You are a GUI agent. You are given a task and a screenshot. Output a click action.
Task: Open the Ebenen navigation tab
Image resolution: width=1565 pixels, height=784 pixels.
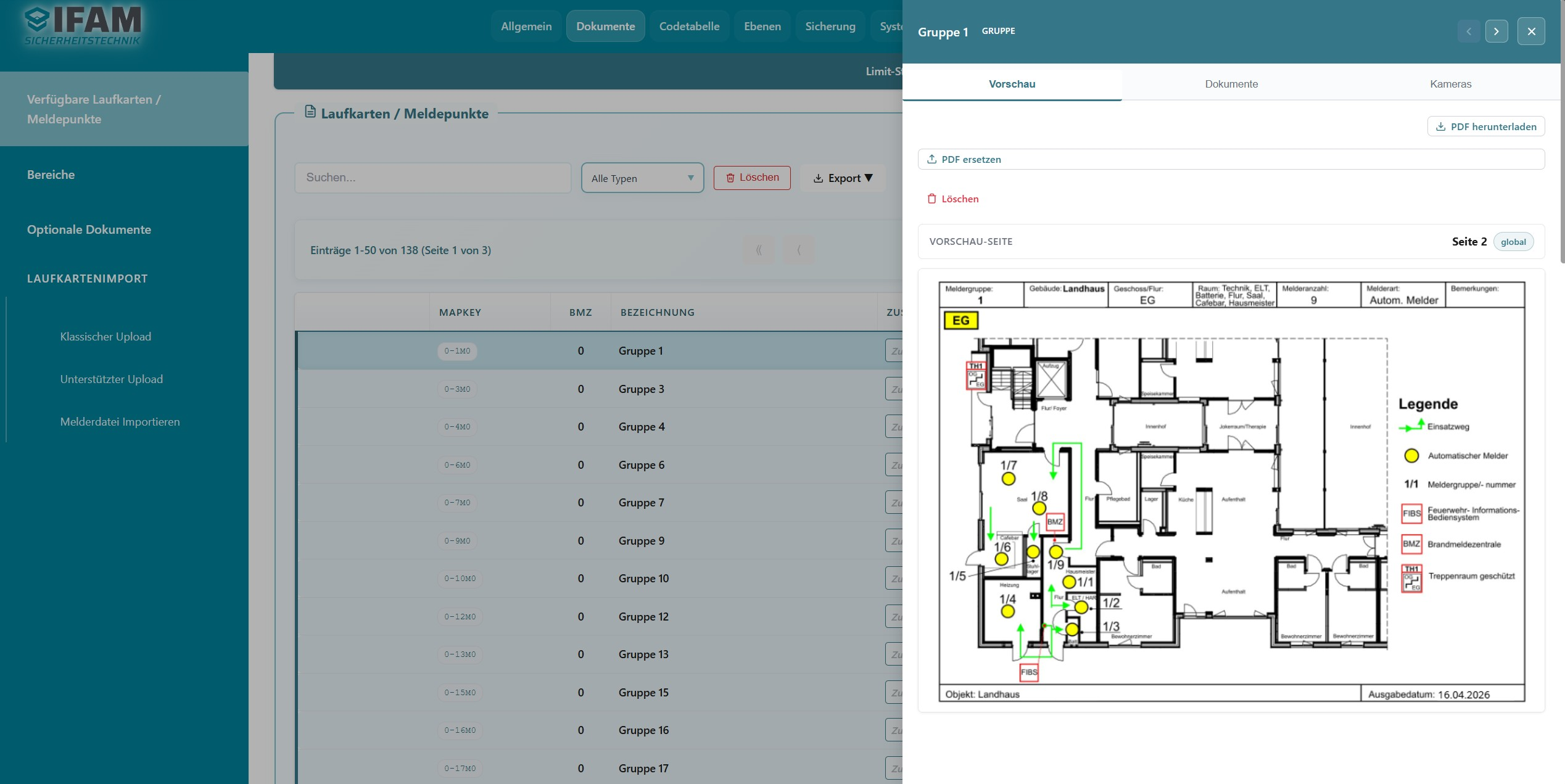[x=762, y=26]
